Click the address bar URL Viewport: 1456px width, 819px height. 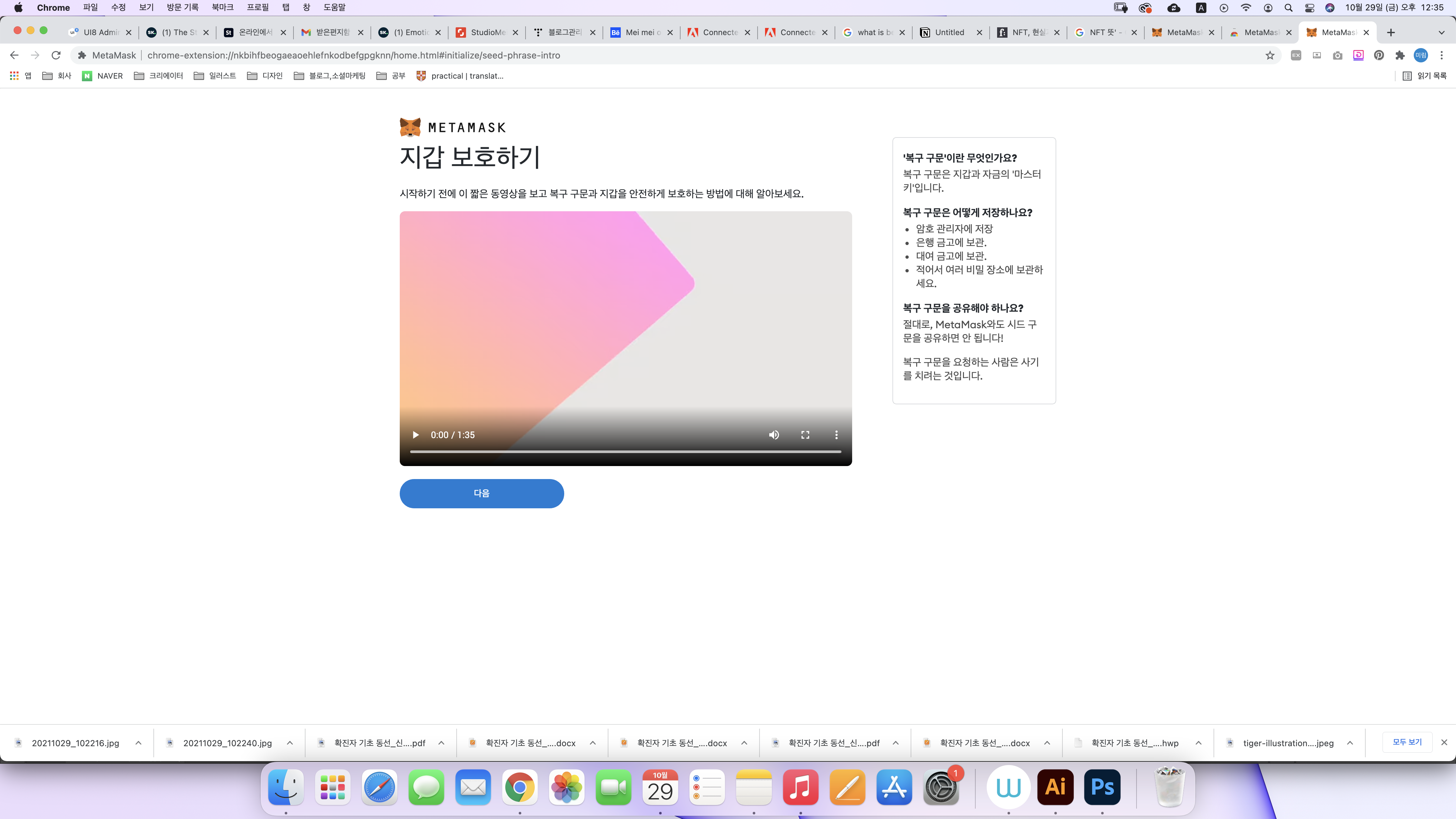354,55
